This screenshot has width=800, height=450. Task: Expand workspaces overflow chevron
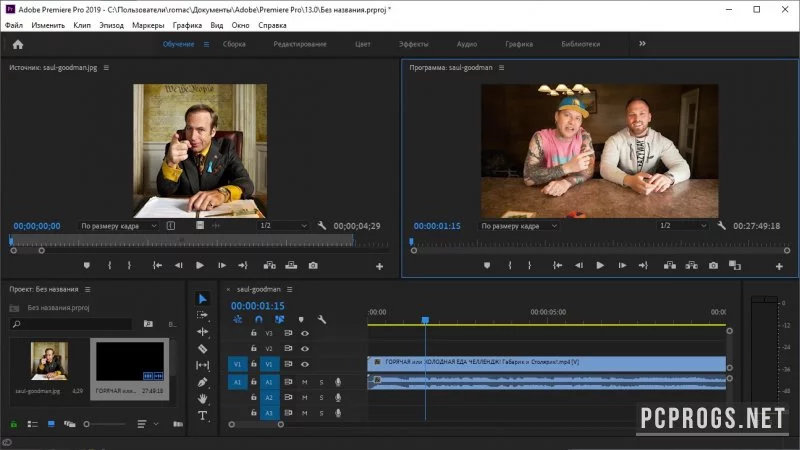[x=642, y=44]
